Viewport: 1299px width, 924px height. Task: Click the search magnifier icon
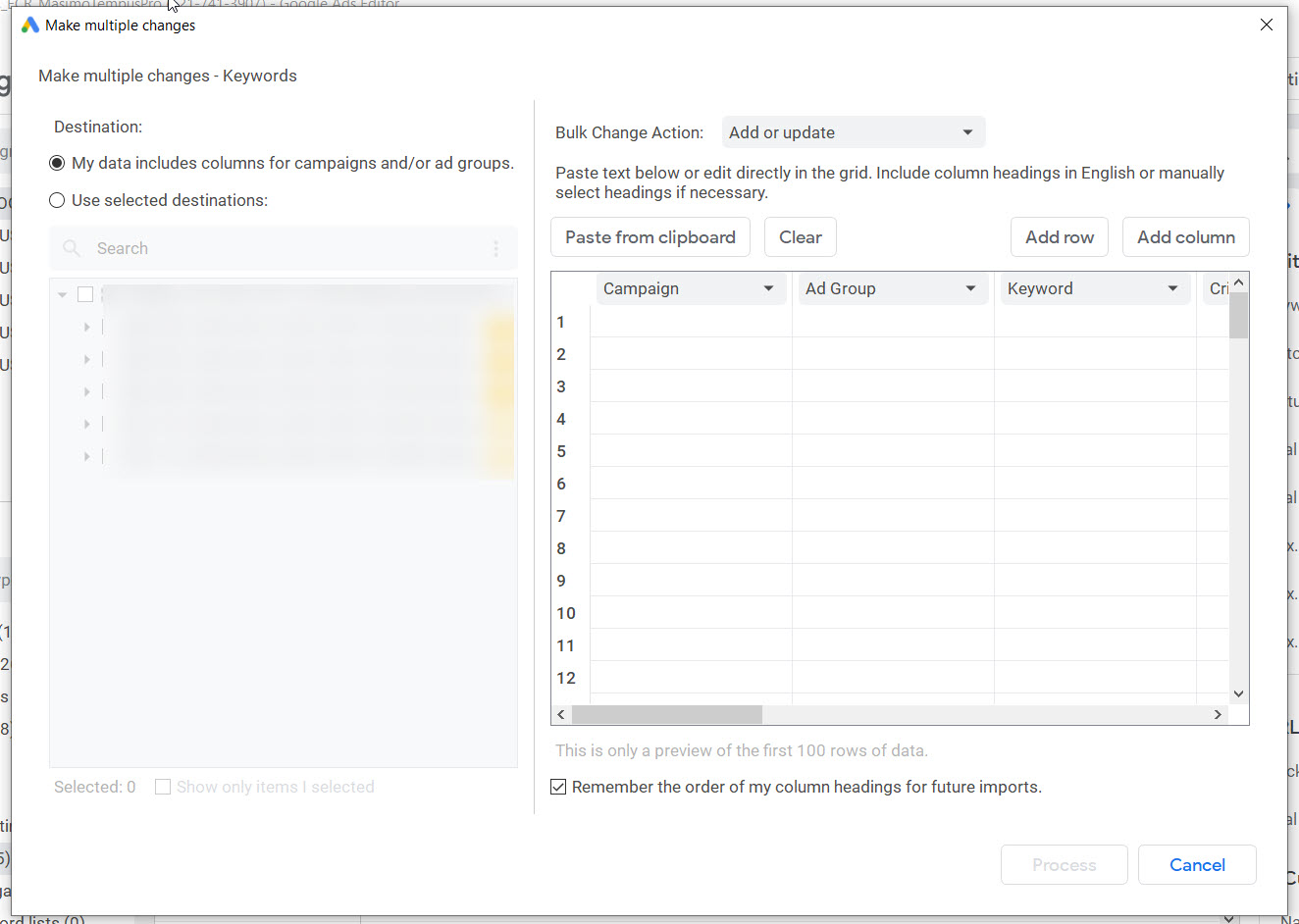point(71,248)
